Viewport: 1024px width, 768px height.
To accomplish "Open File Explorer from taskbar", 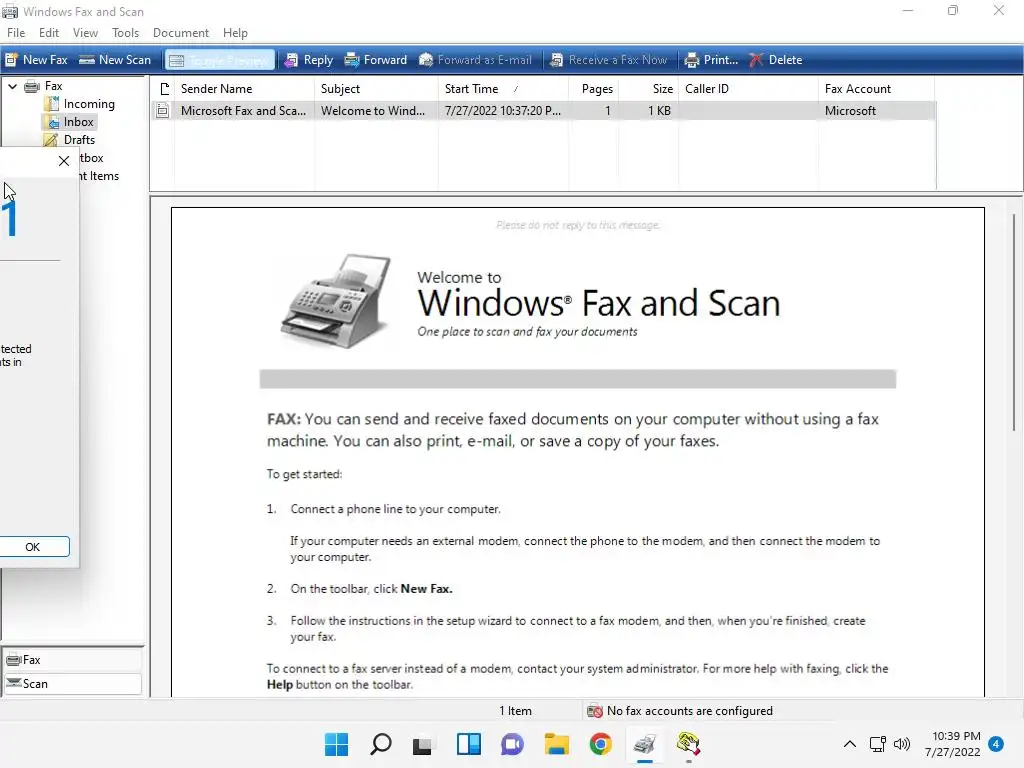I will pos(557,744).
